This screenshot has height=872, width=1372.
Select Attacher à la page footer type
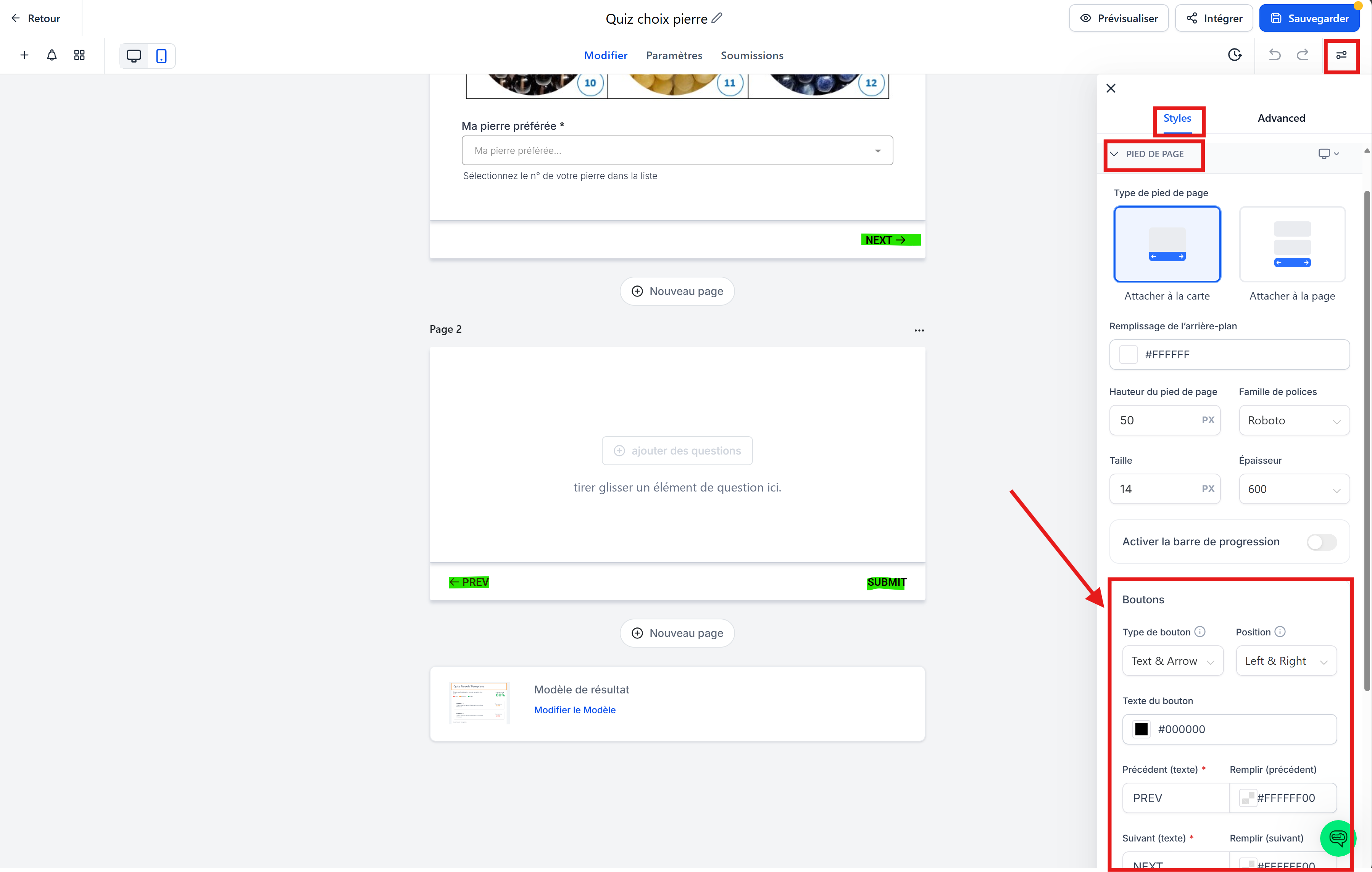[1291, 244]
